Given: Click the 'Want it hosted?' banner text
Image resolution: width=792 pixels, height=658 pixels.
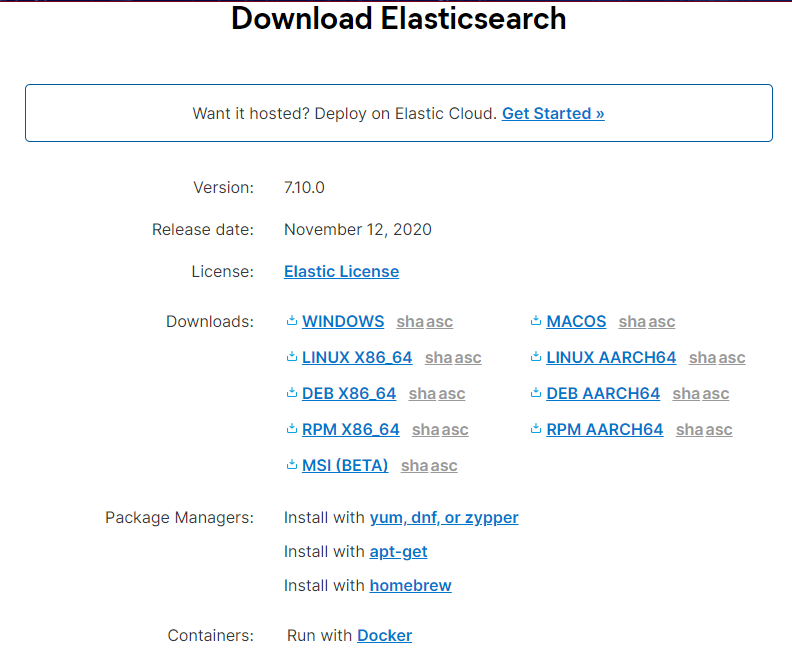Looking at the screenshot, I should (x=344, y=114).
